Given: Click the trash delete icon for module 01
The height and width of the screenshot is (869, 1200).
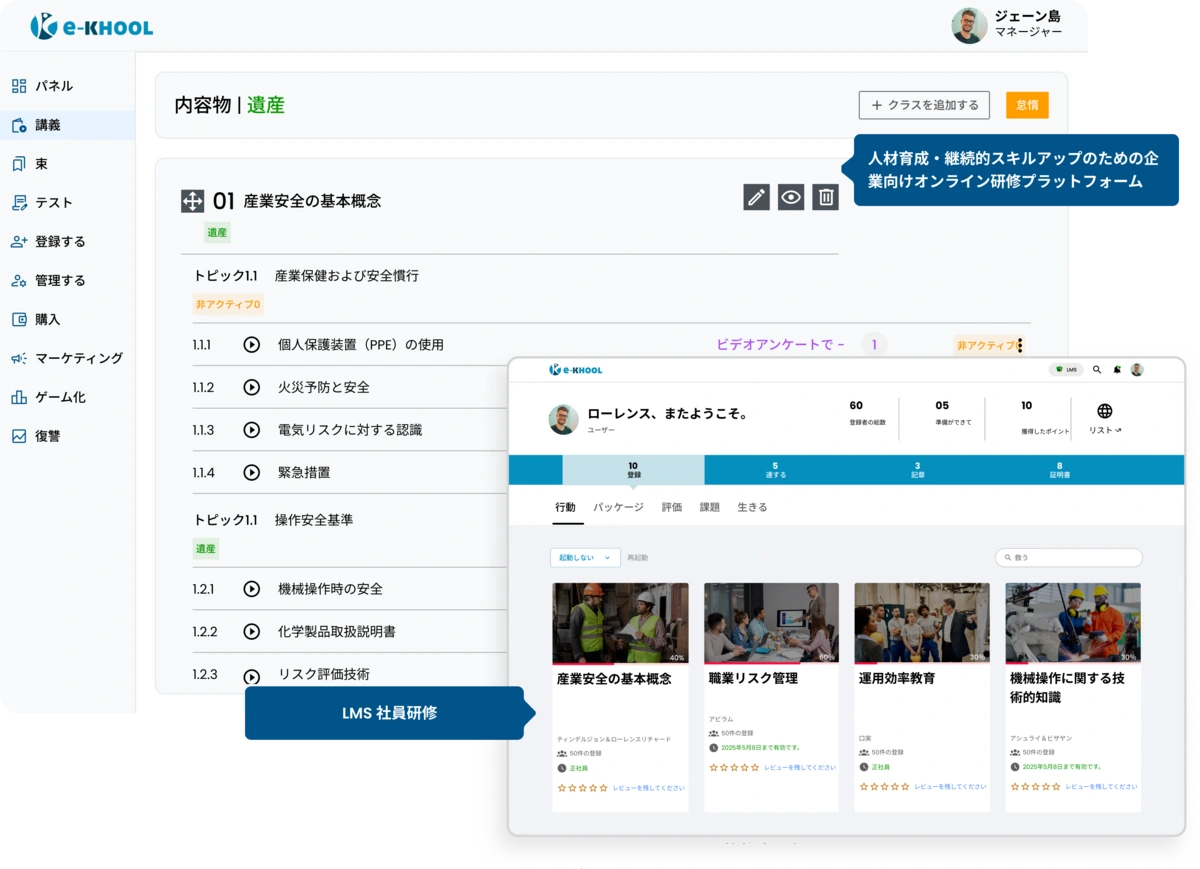Looking at the screenshot, I should 823,197.
